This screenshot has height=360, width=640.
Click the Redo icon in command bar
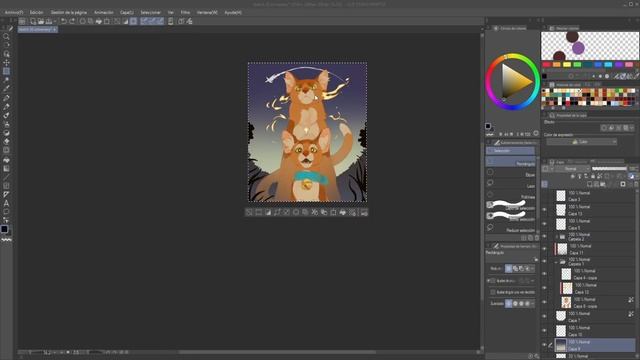(x=72, y=21)
